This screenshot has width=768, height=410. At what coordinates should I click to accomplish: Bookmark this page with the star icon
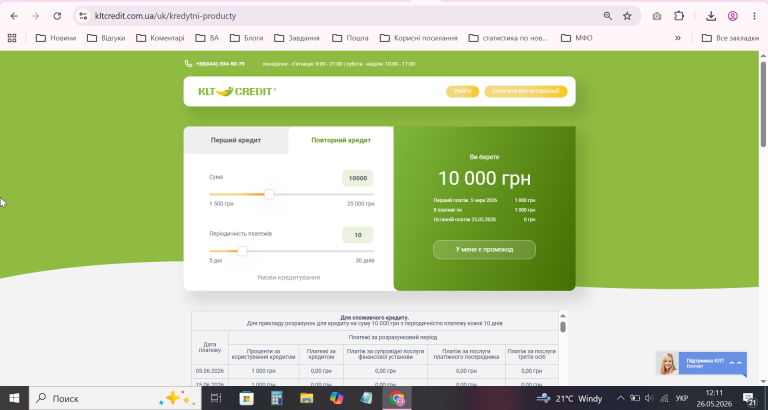(627, 16)
